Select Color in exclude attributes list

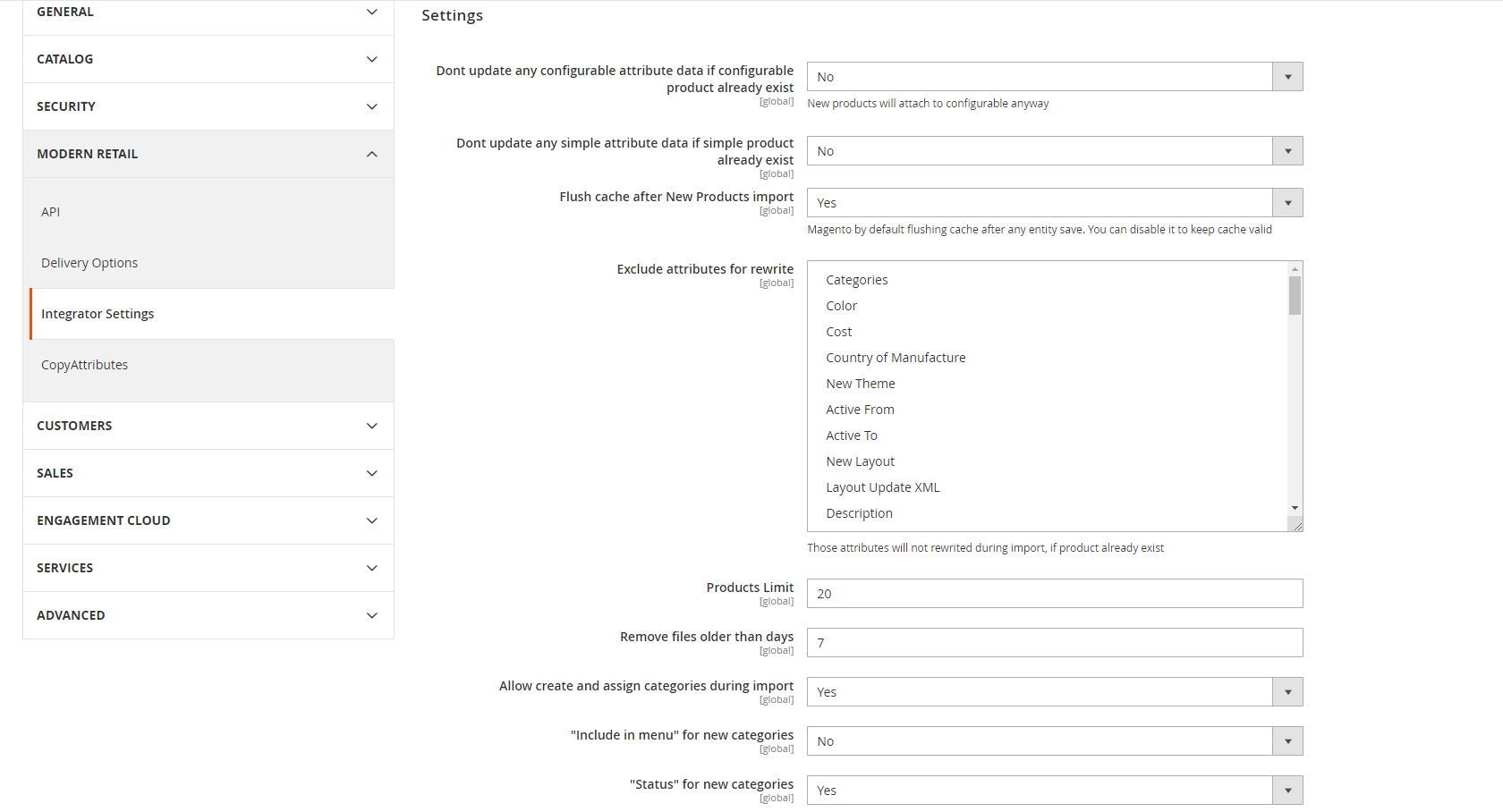coord(1048,306)
